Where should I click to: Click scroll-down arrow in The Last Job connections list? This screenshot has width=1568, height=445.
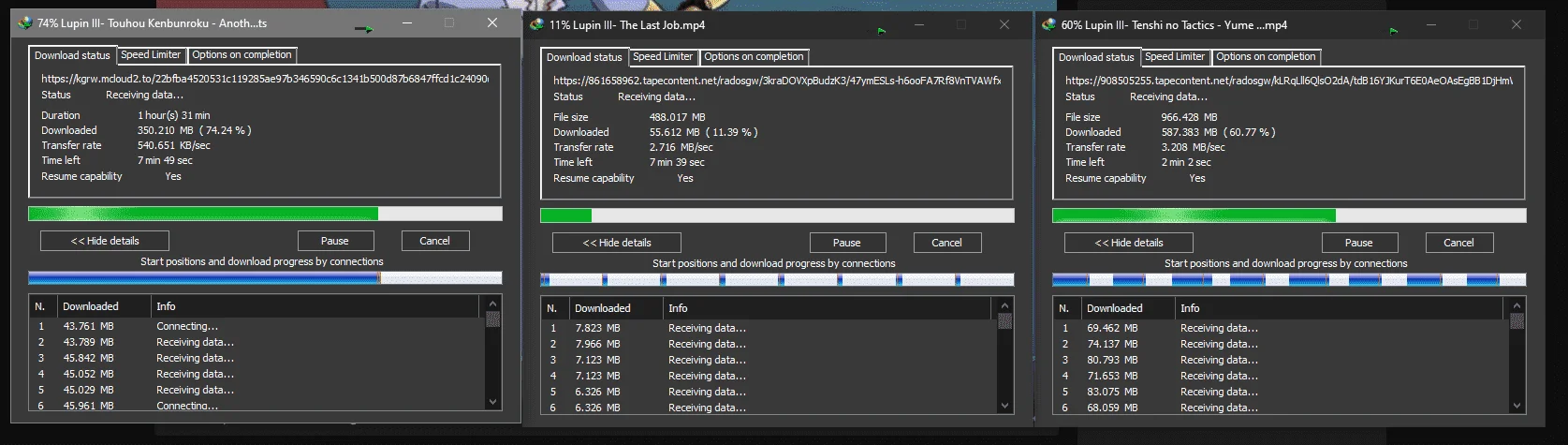(1005, 405)
